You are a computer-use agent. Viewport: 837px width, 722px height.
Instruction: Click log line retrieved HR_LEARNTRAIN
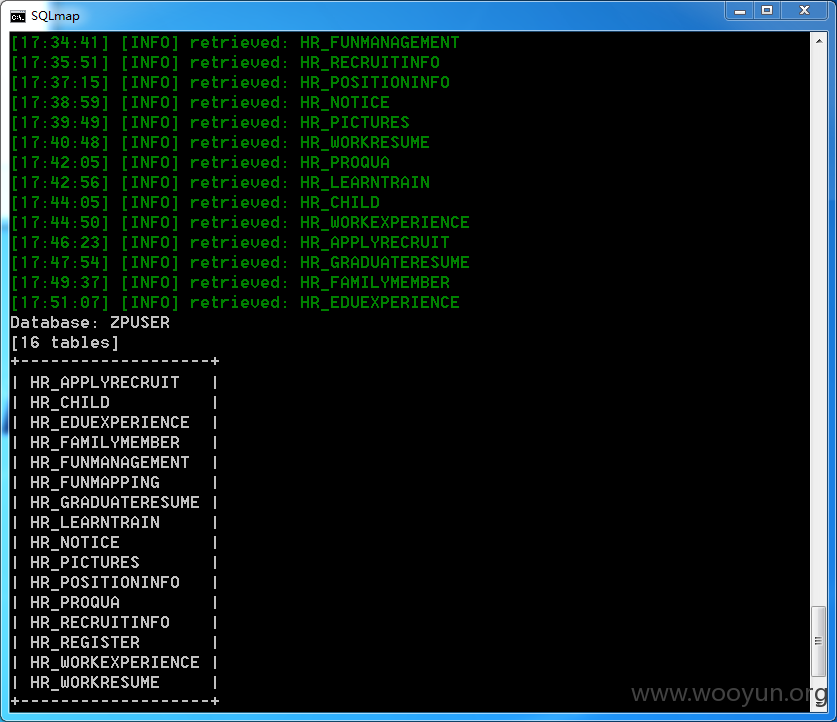click(x=220, y=183)
